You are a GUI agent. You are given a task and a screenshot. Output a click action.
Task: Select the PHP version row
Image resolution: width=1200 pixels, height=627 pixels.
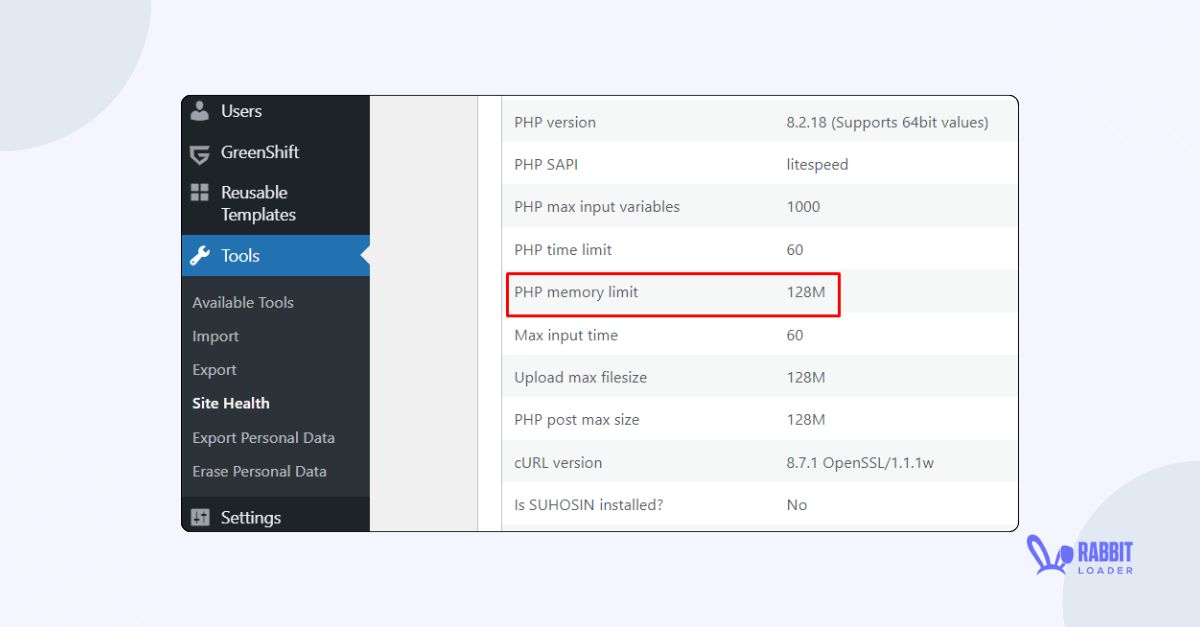click(x=700, y=121)
